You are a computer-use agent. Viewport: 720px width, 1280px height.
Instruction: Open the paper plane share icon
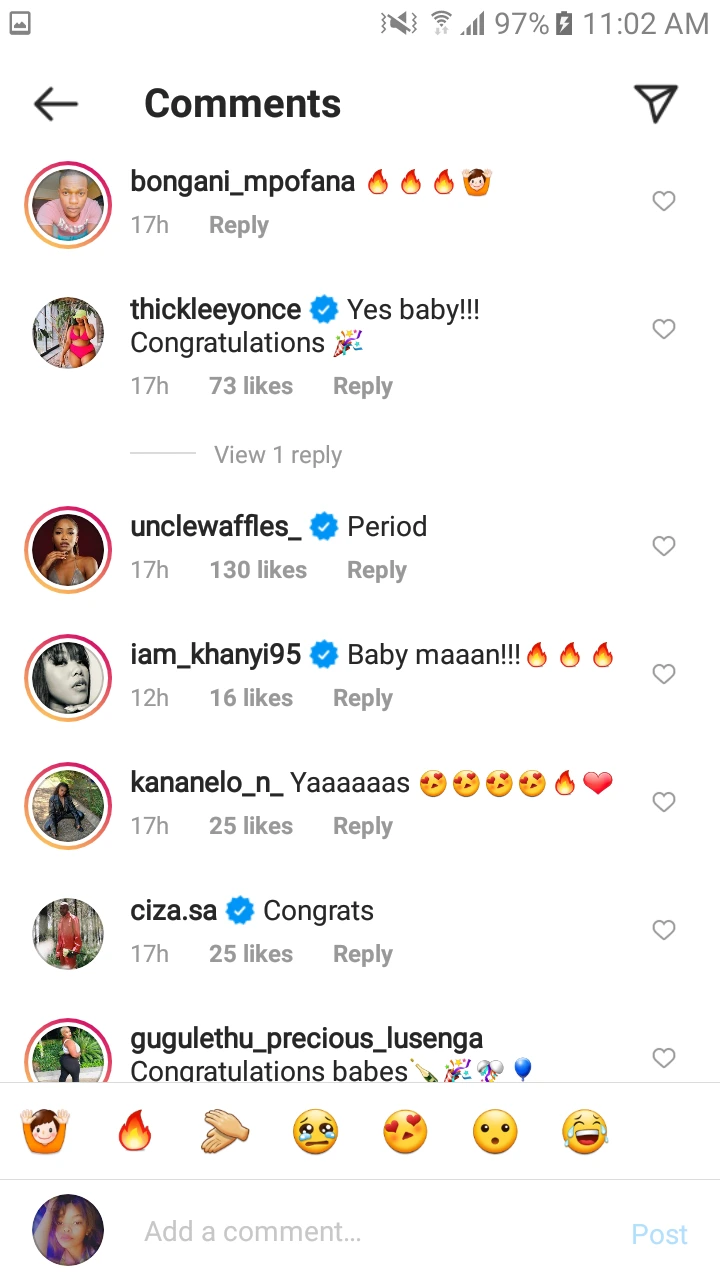(656, 103)
